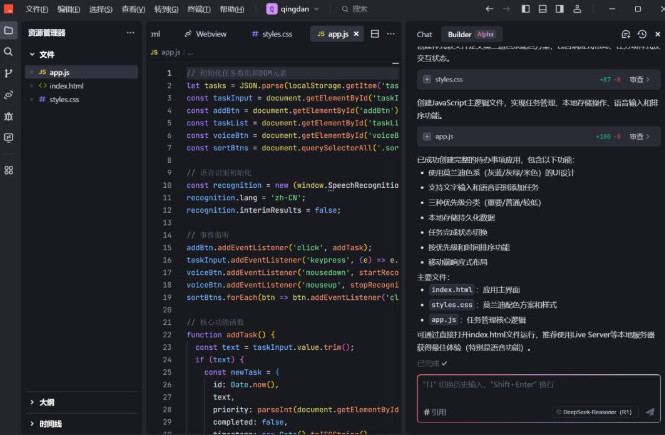
Task: Navigate back with the left arrow
Action: click(489, 9)
